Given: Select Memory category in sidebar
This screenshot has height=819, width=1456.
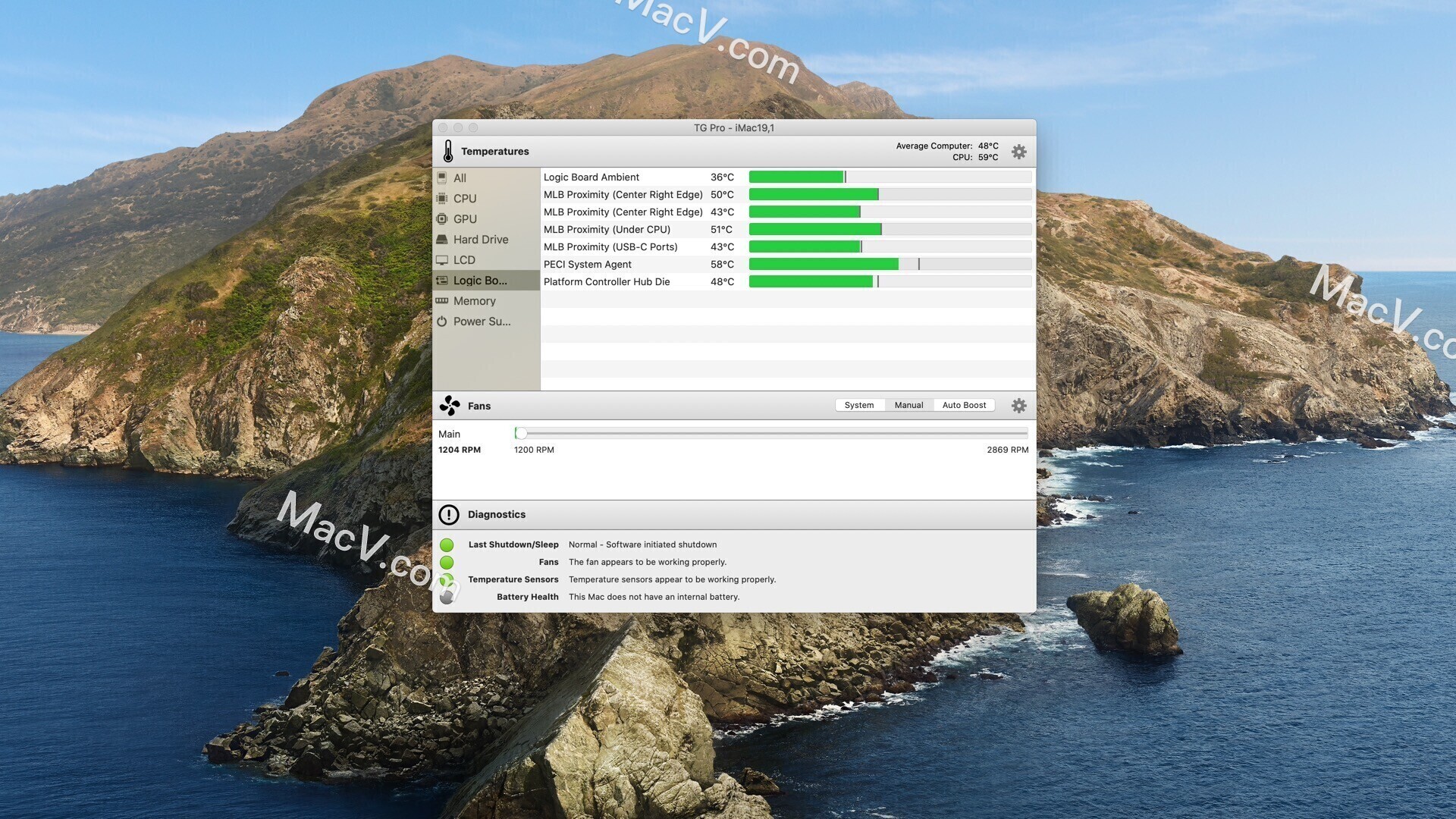Looking at the screenshot, I should tap(486, 301).
